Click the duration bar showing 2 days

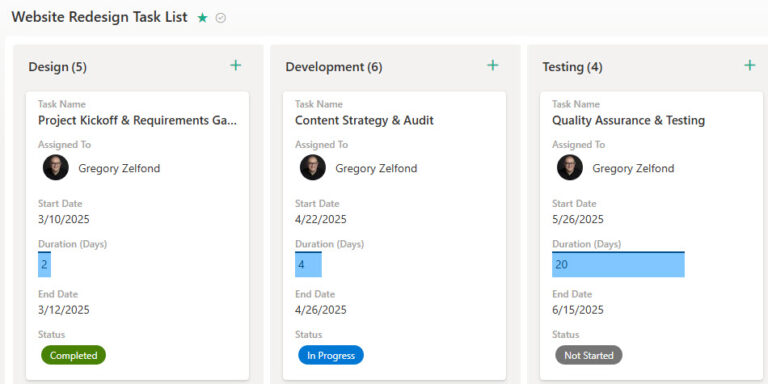click(45, 264)
